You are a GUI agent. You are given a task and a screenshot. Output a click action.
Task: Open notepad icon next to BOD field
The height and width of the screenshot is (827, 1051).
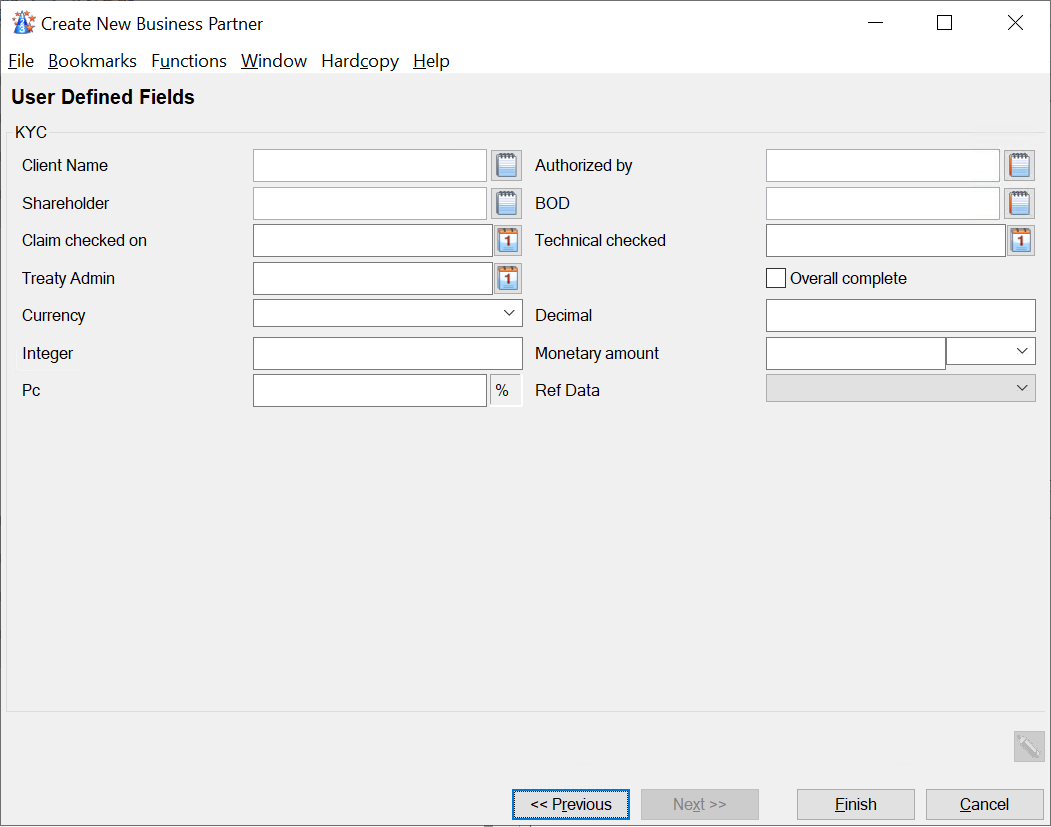point(1020,203)
